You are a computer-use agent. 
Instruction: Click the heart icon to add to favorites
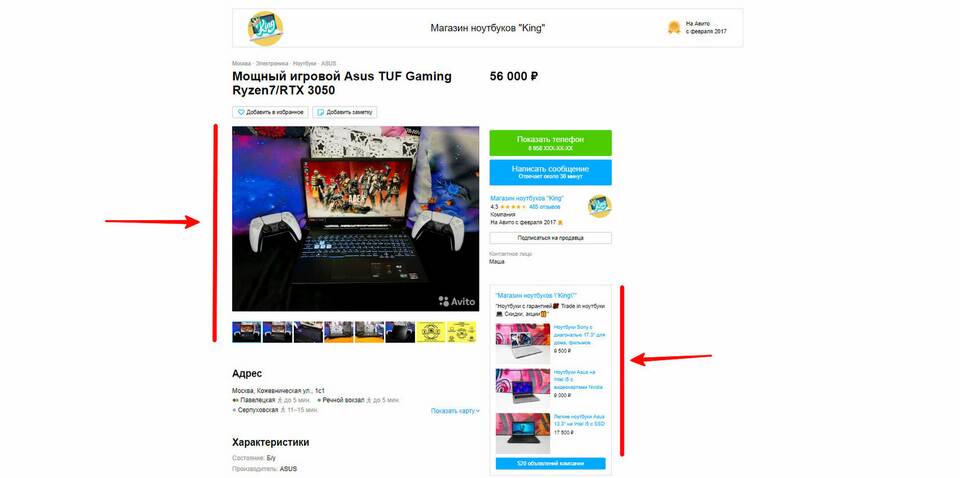pyautogui.click(x=241, y=112)
